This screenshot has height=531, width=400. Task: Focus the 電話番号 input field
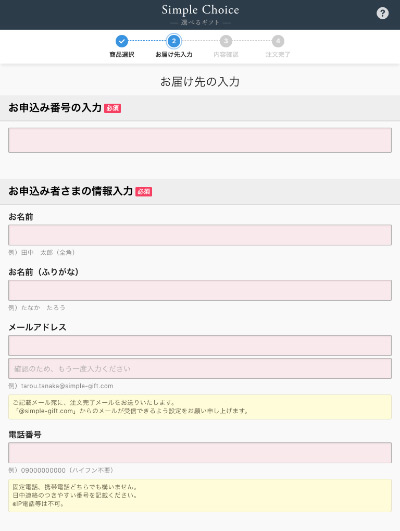(x=200, y=452)
